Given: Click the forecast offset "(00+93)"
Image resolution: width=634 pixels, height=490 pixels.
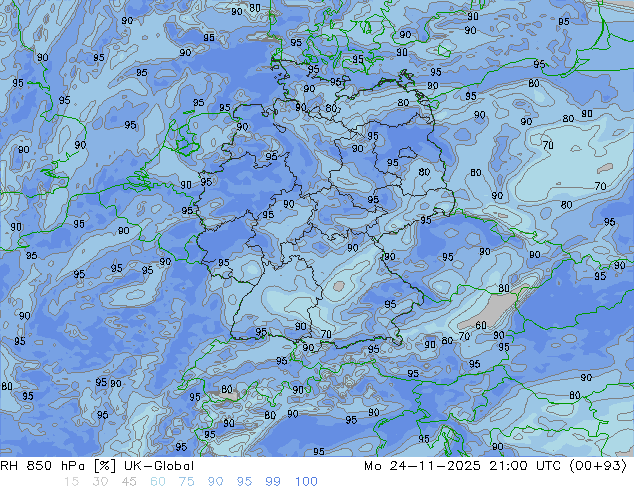Looking at the screenshot, I should point(598,466).
